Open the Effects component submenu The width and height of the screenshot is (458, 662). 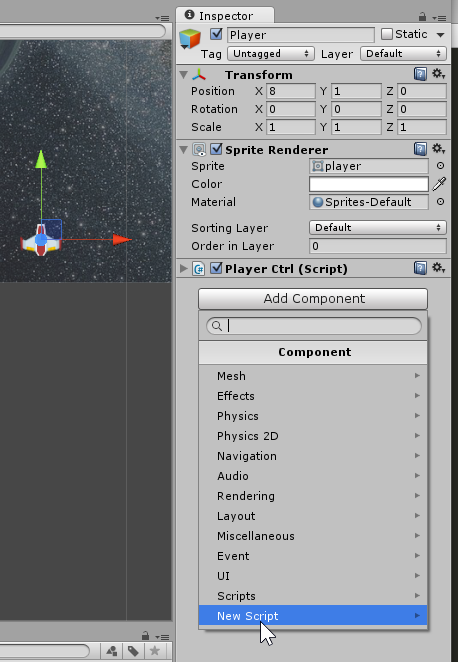pyautogui.click(x=313, y=396)
